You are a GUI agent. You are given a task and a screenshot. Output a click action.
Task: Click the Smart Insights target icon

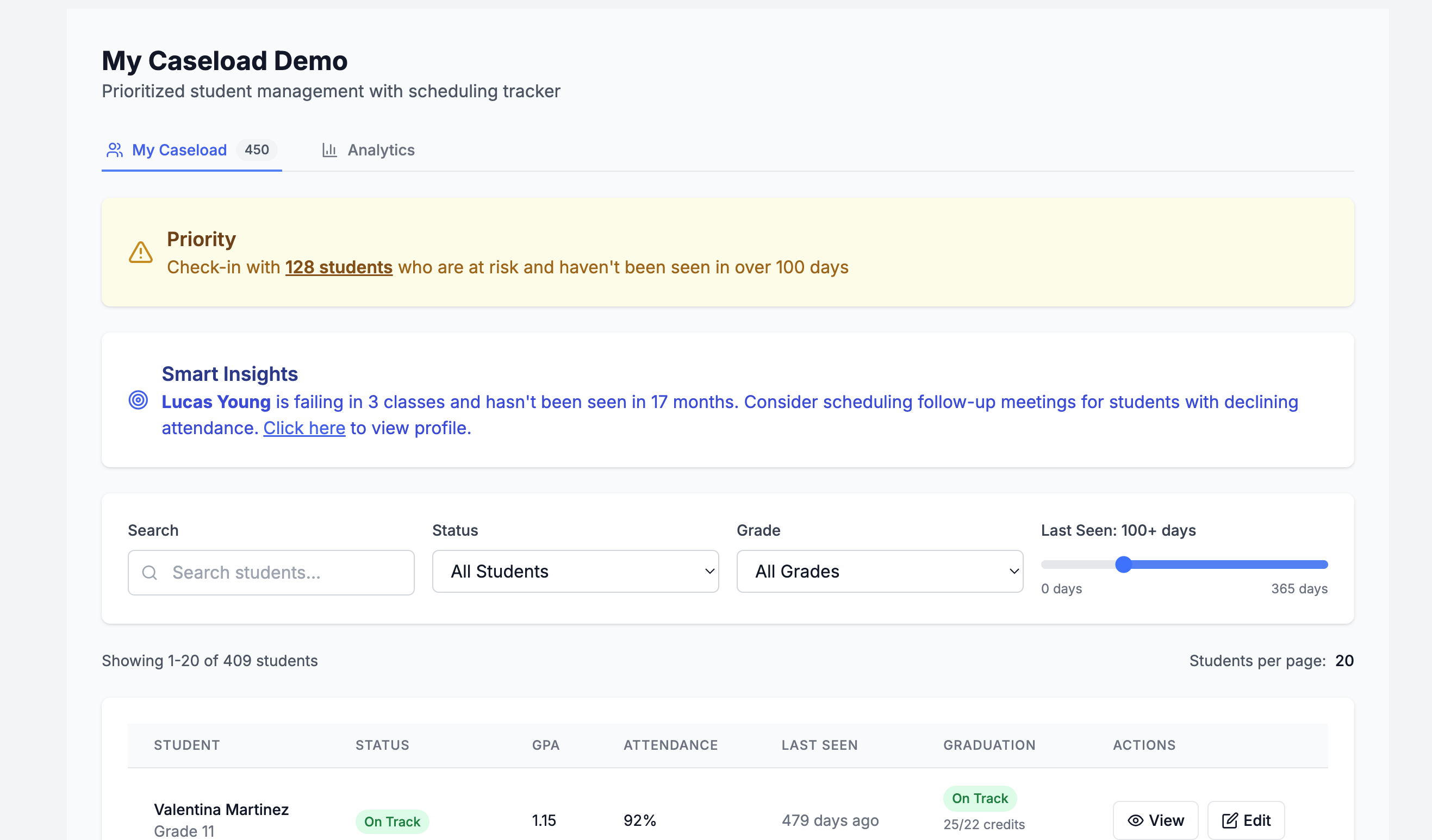pyautogui.click(x=138, y=400)
